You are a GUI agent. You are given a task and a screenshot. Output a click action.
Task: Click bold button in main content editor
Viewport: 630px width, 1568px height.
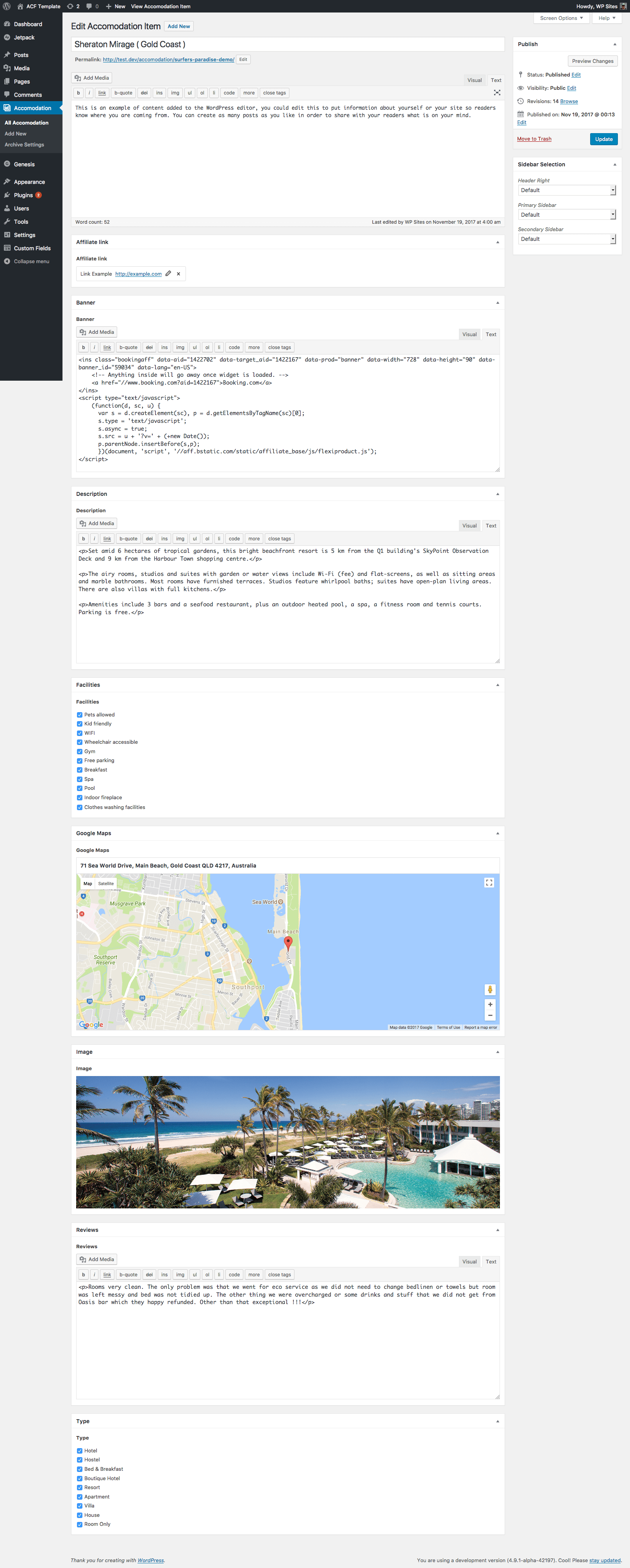(x=79, y=93)
